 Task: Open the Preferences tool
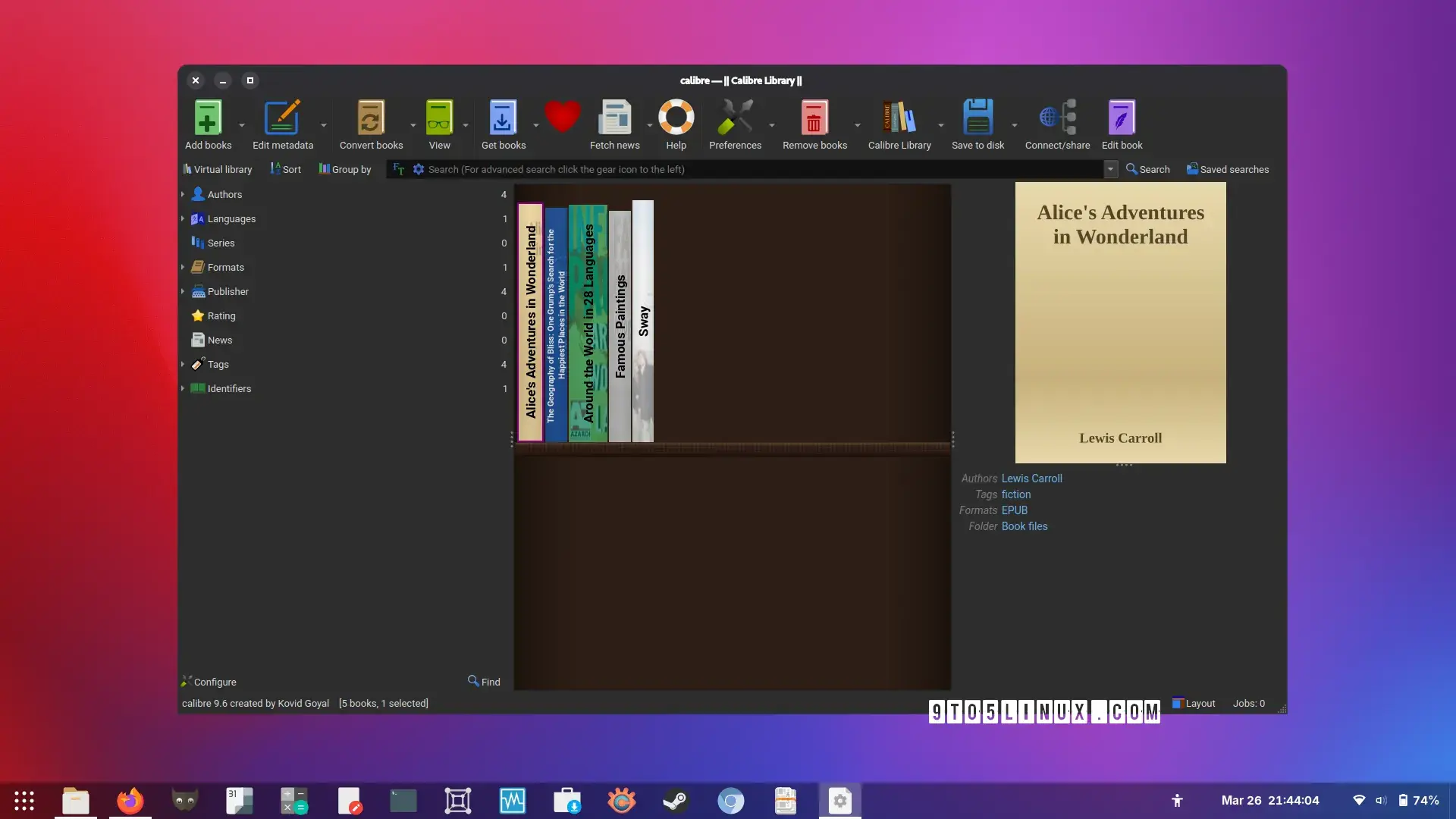(x=735, y=118)
